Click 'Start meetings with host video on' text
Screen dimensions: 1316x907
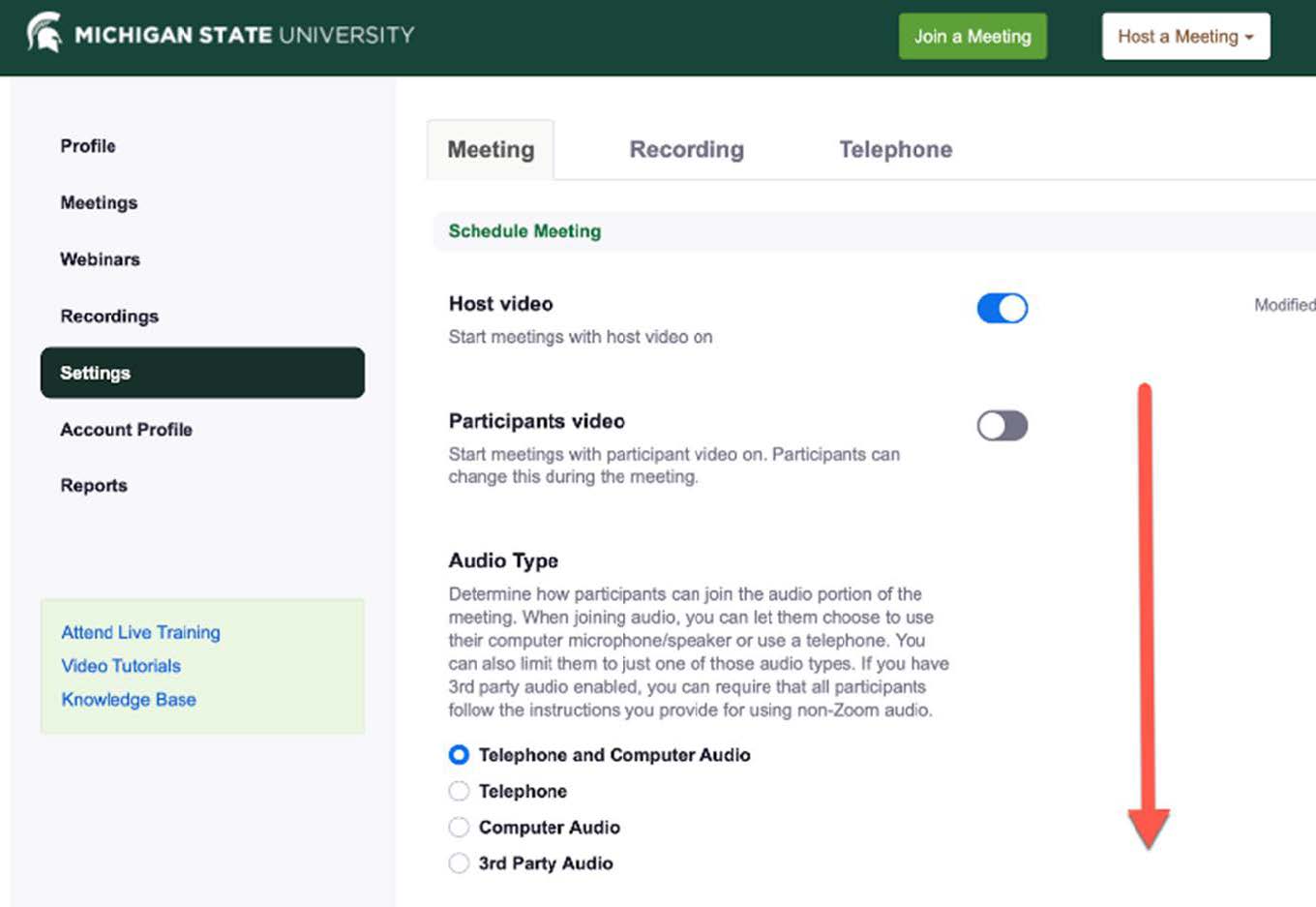click(580, 337)
